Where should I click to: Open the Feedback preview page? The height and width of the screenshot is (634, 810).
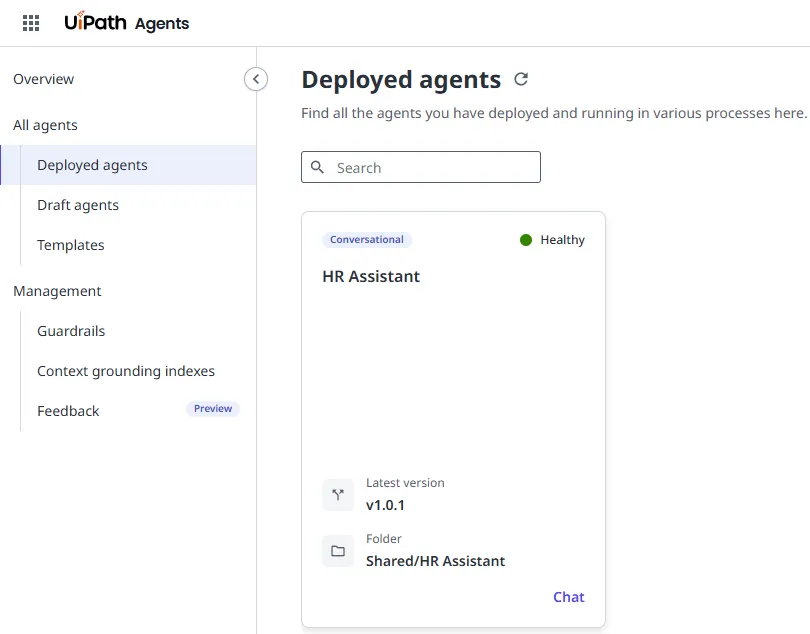[67, 411]
